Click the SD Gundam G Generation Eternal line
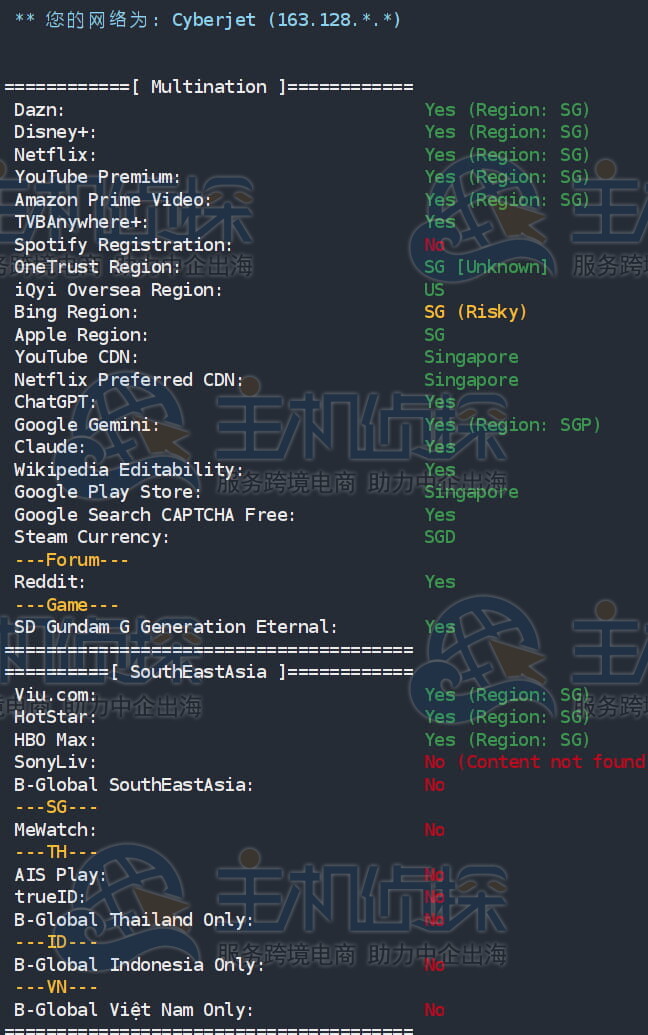Viewport: 648px width, 1035px height. [176, 627]
